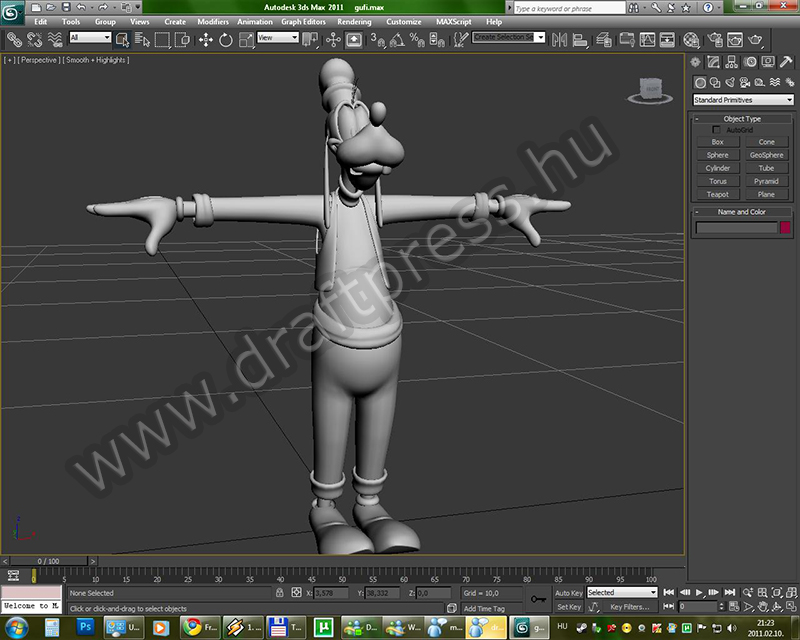Open the Material Editor
This screenshot has width=800, height=640.
coord(691,39)
